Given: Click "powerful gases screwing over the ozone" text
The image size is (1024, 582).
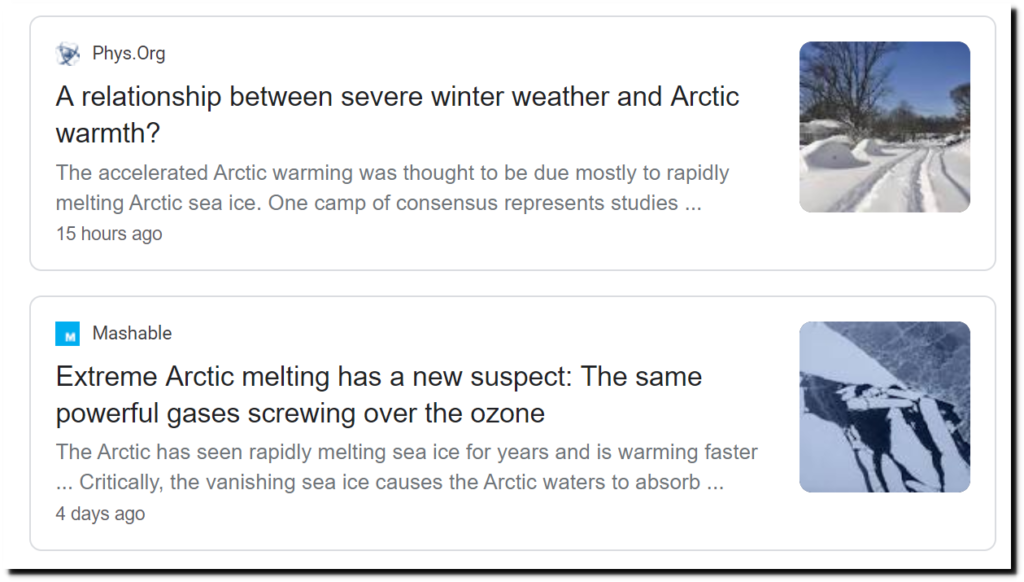Looking at the screenshot, I should (x=300, y=412).
